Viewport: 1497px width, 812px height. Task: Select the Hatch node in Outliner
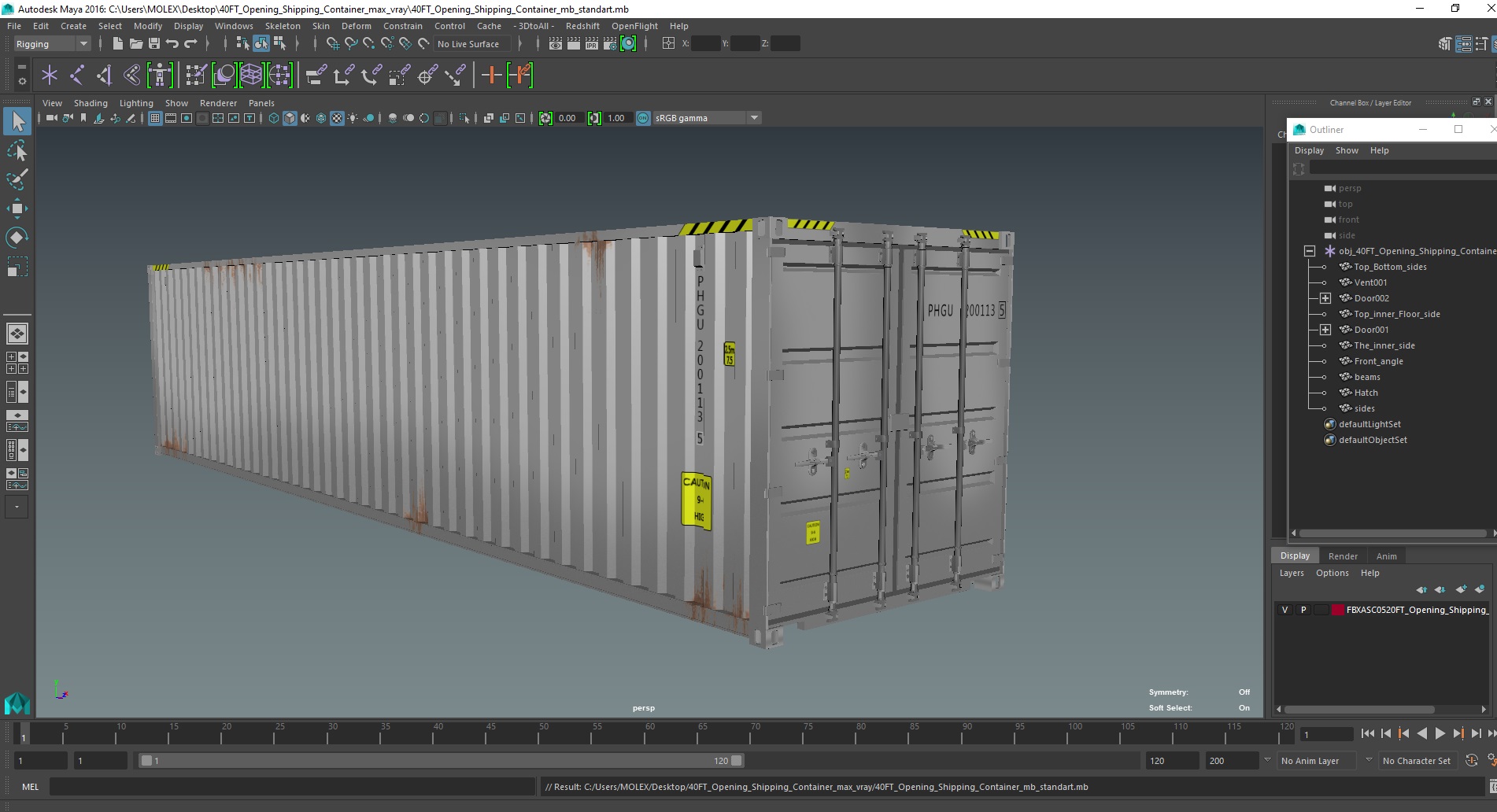tap(1366, 393)
